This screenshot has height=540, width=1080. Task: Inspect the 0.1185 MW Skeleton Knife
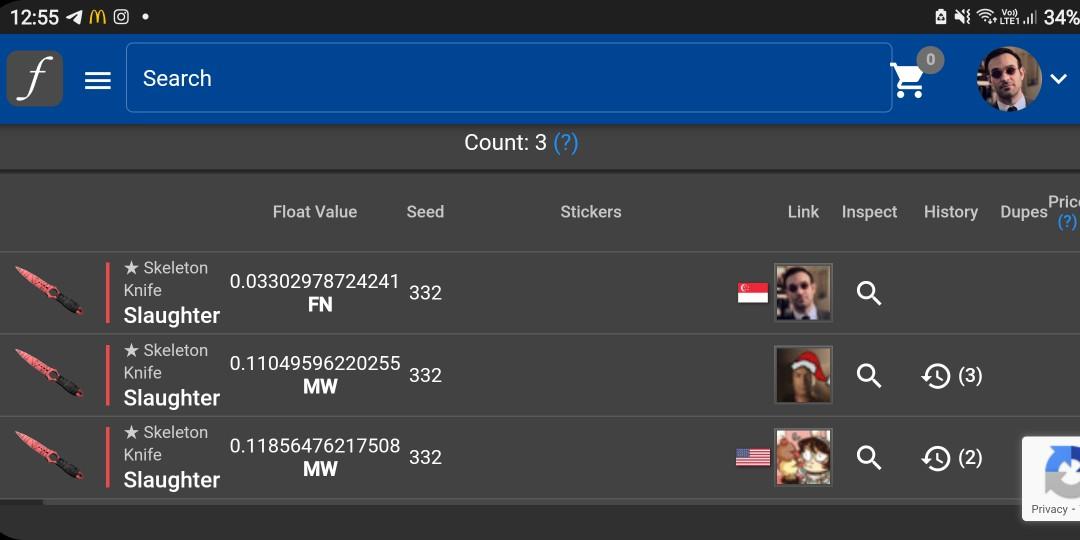(869, 457)
